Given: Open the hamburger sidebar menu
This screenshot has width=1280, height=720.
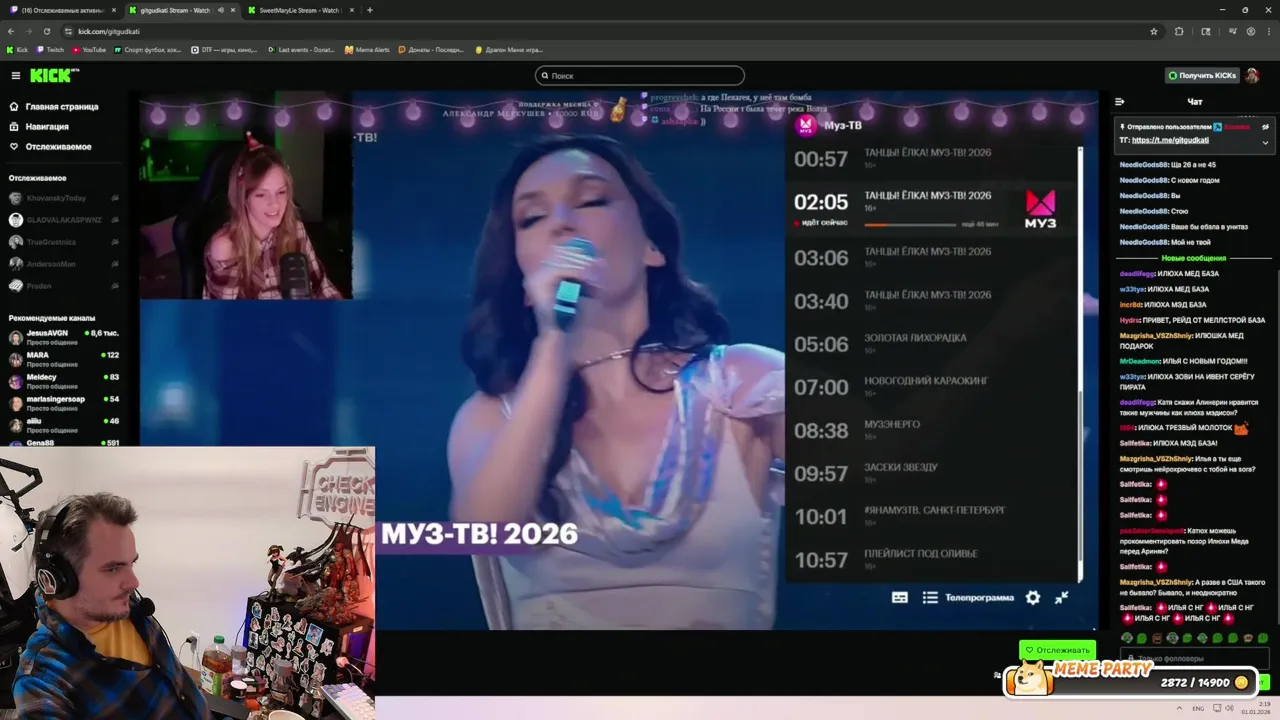Looking at the screenshot, I should point(15,76).
